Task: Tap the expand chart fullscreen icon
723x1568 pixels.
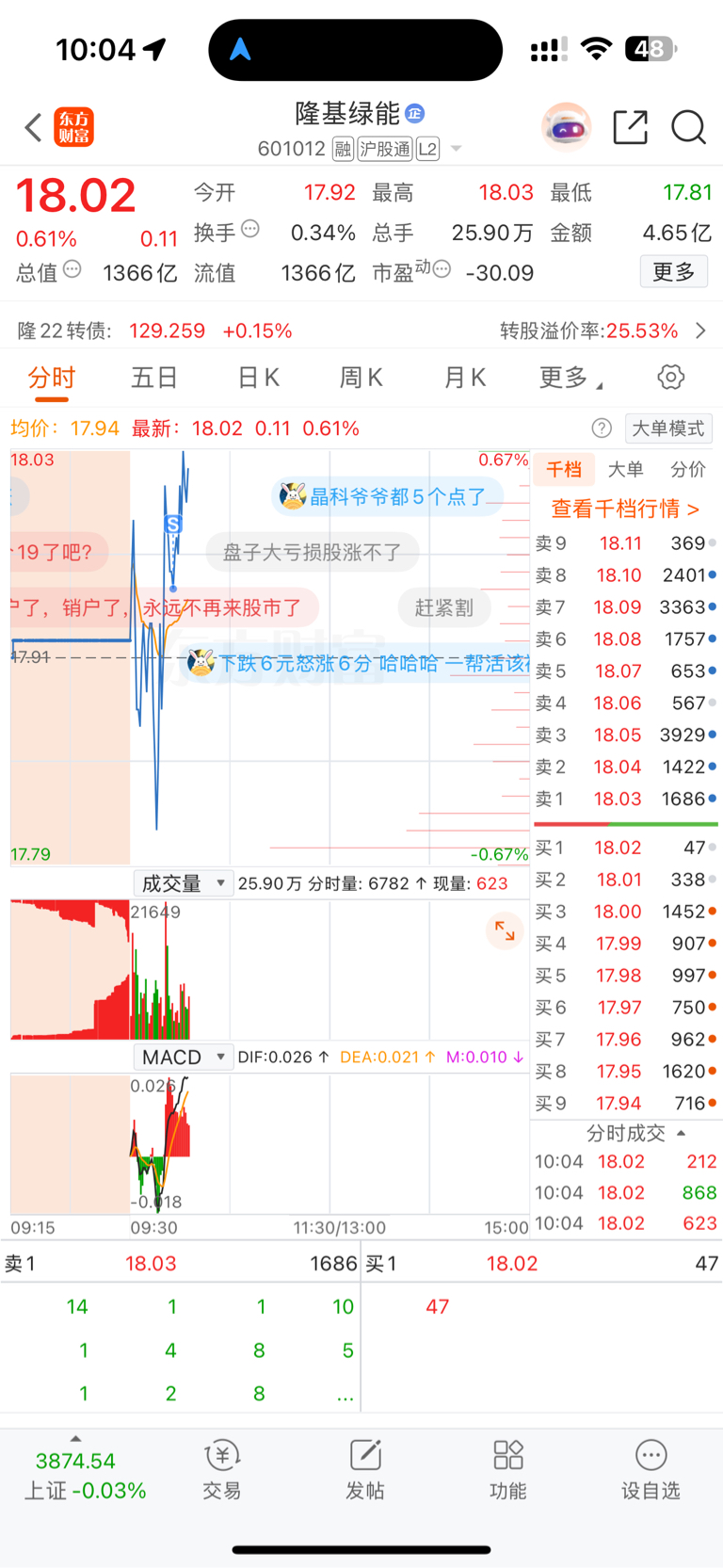Action: click(505, 931)
